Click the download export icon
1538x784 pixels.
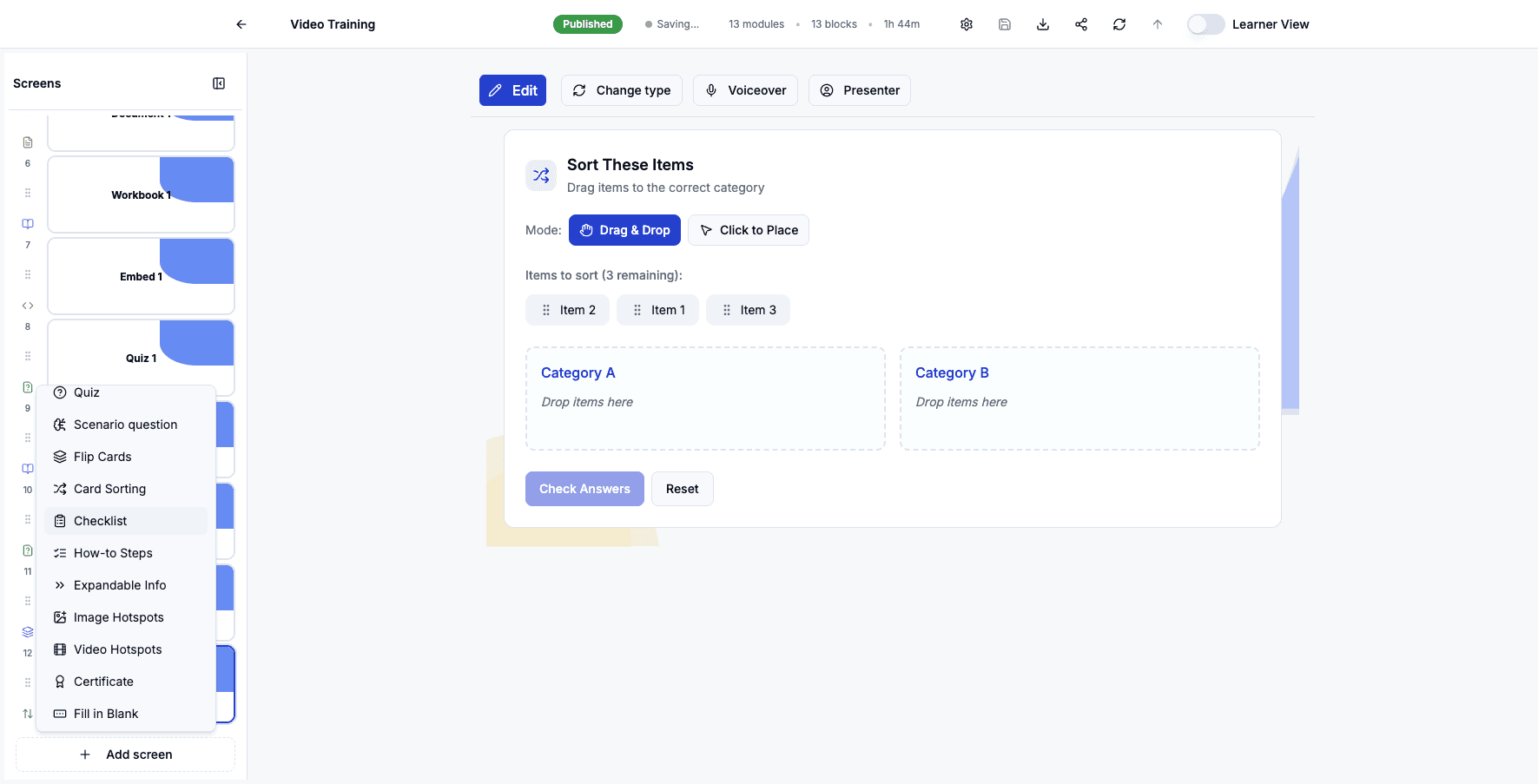pyautogui.click(x=1043, y=23)
